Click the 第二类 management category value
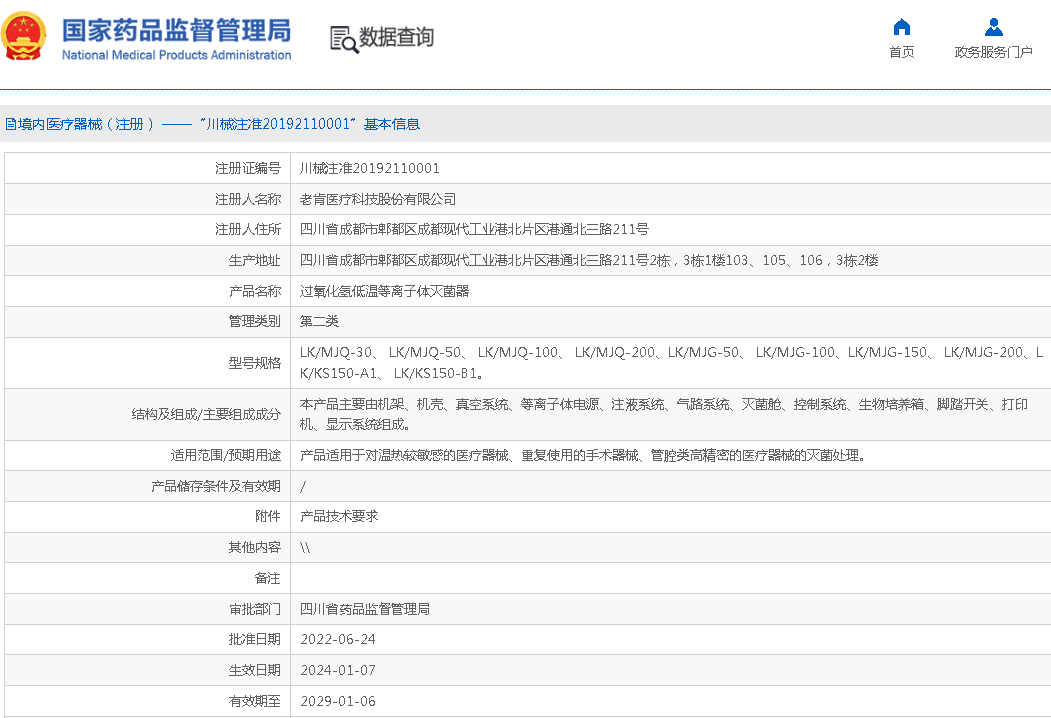This screenshot has height=718, width=1051. coord(320,322)
